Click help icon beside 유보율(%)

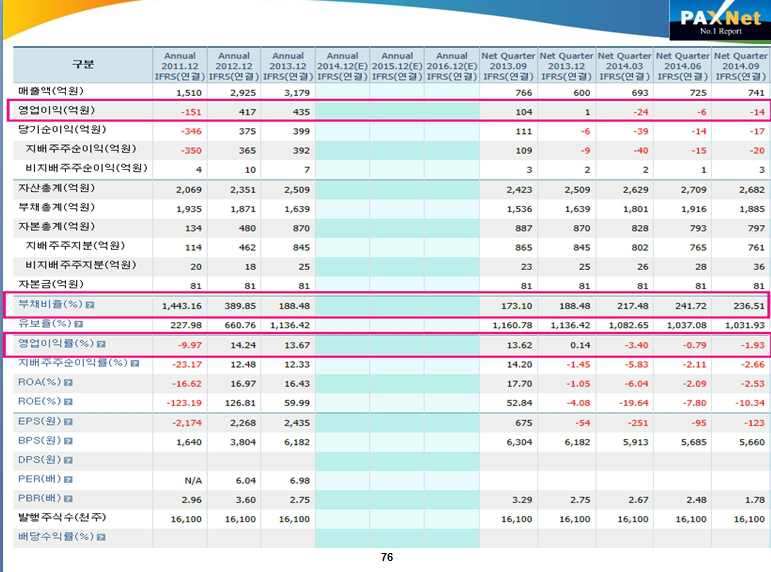77,324
